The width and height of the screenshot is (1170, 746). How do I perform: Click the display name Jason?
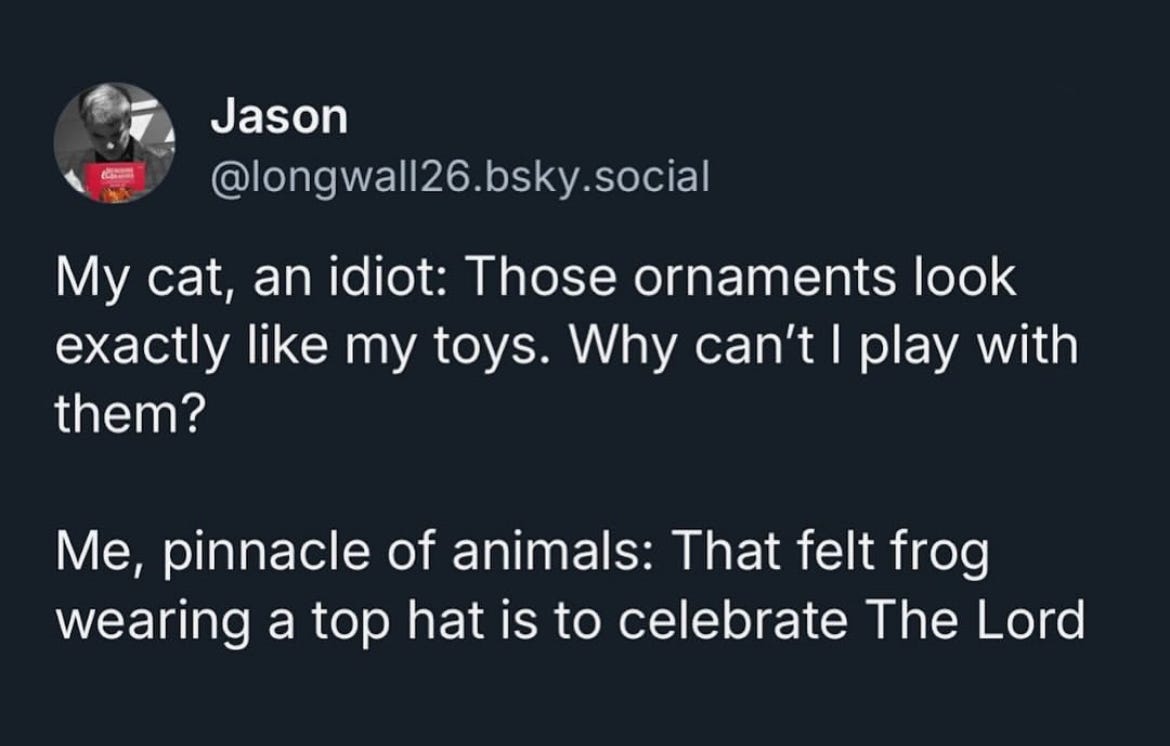(279, 118)
